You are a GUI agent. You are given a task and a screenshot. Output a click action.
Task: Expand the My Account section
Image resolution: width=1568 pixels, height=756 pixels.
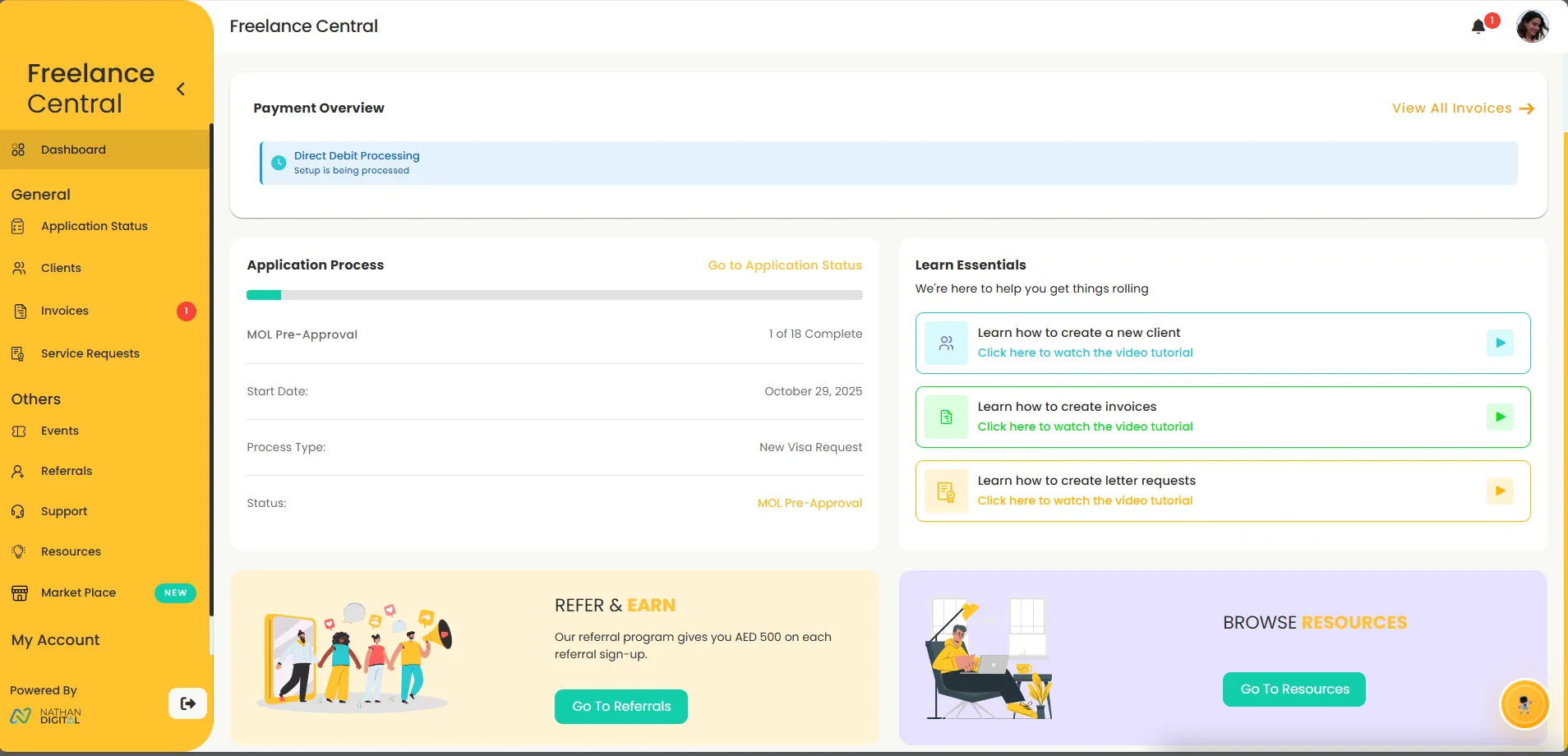[55, 640]
